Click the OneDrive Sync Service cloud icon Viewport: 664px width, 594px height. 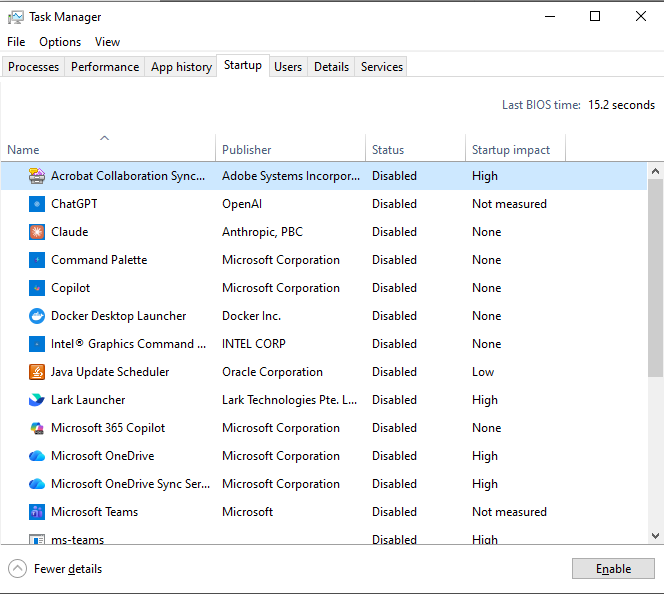point(37,483)
